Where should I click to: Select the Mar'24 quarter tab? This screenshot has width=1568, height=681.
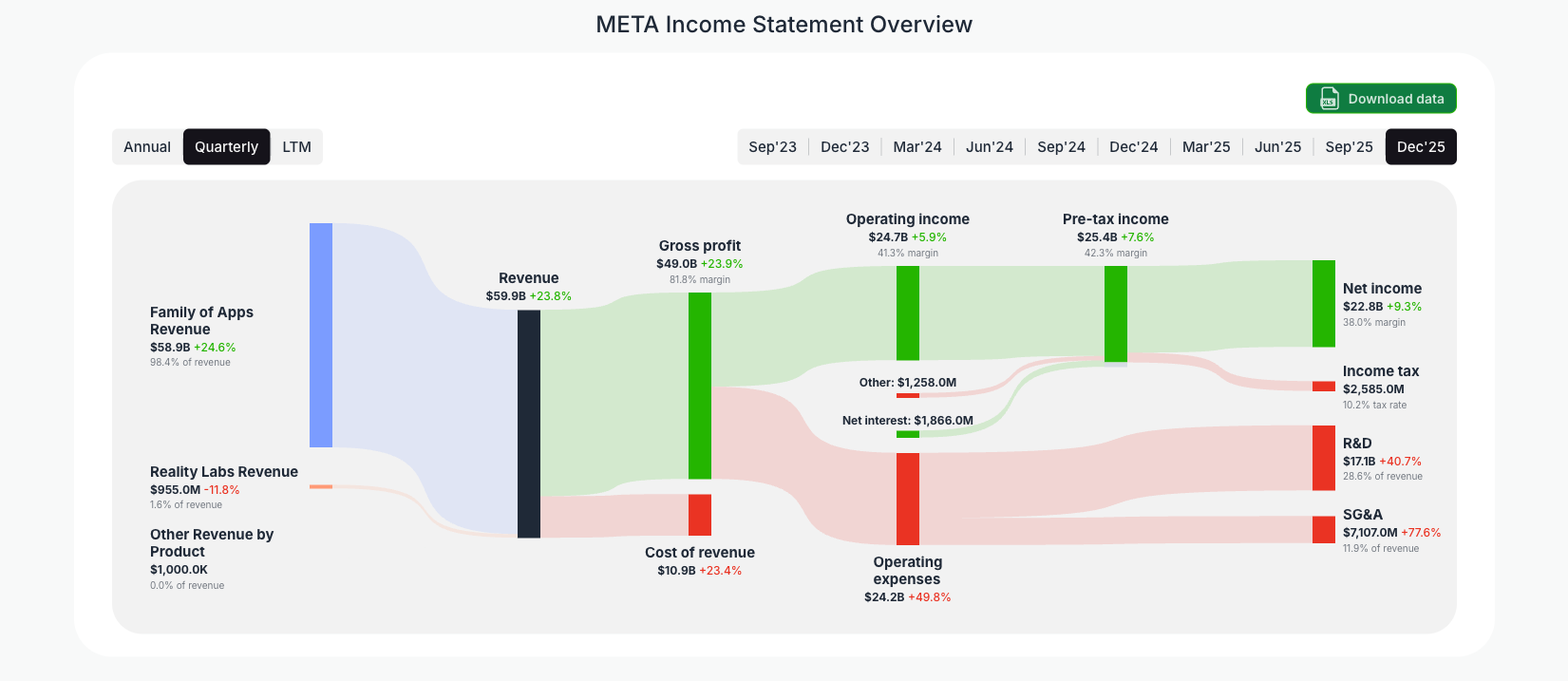coord(917,146)
